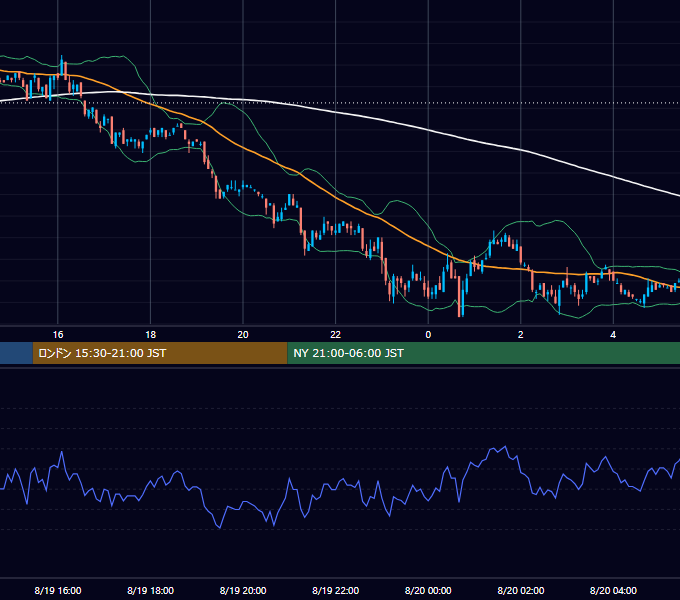This screenshot has width=680, height=600.
Task: Click the 8/19 20:00 time label
Action: [x=243, y=590]
